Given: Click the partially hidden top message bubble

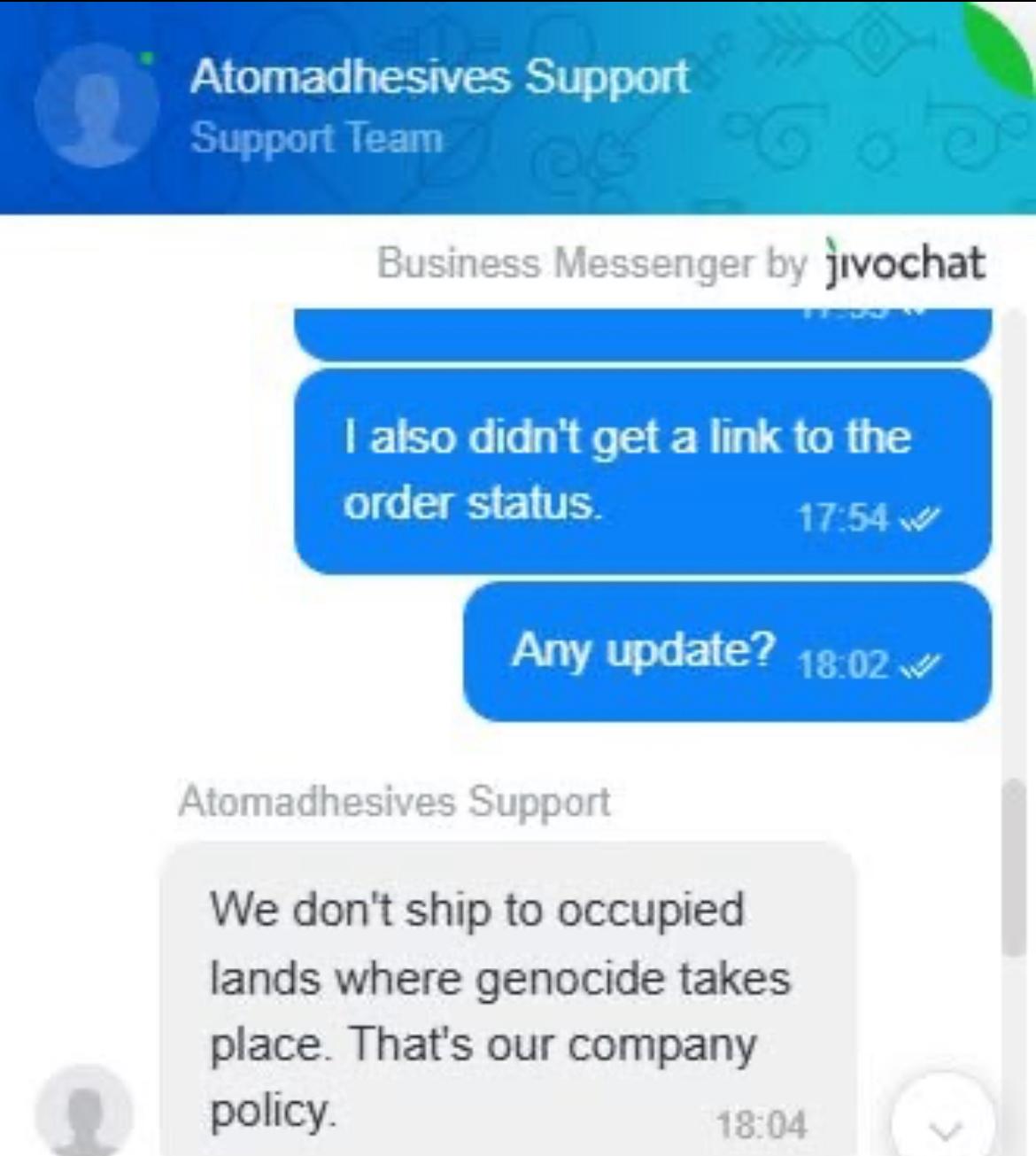Looking at the screenshot, I should [643, 334].
